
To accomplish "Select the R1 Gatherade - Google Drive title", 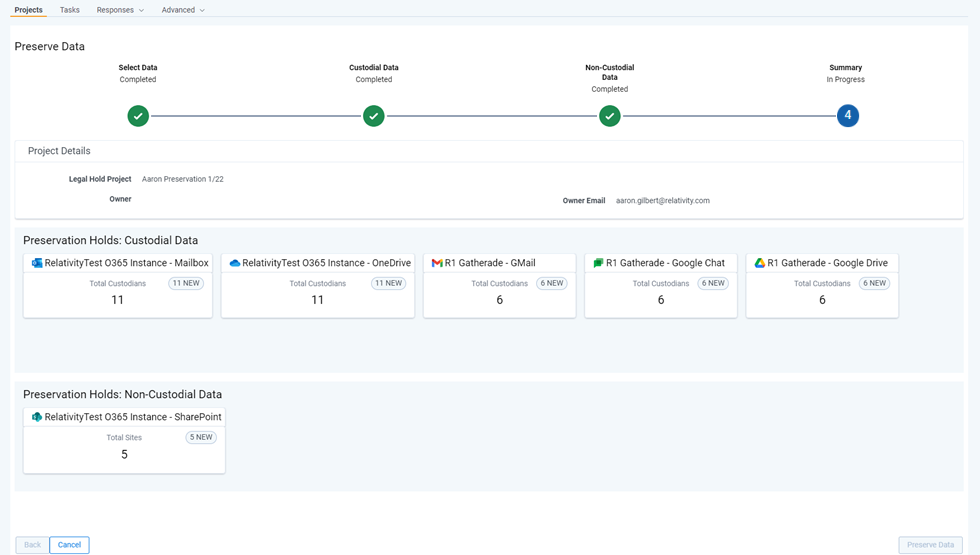I will (x=828, y=263).
